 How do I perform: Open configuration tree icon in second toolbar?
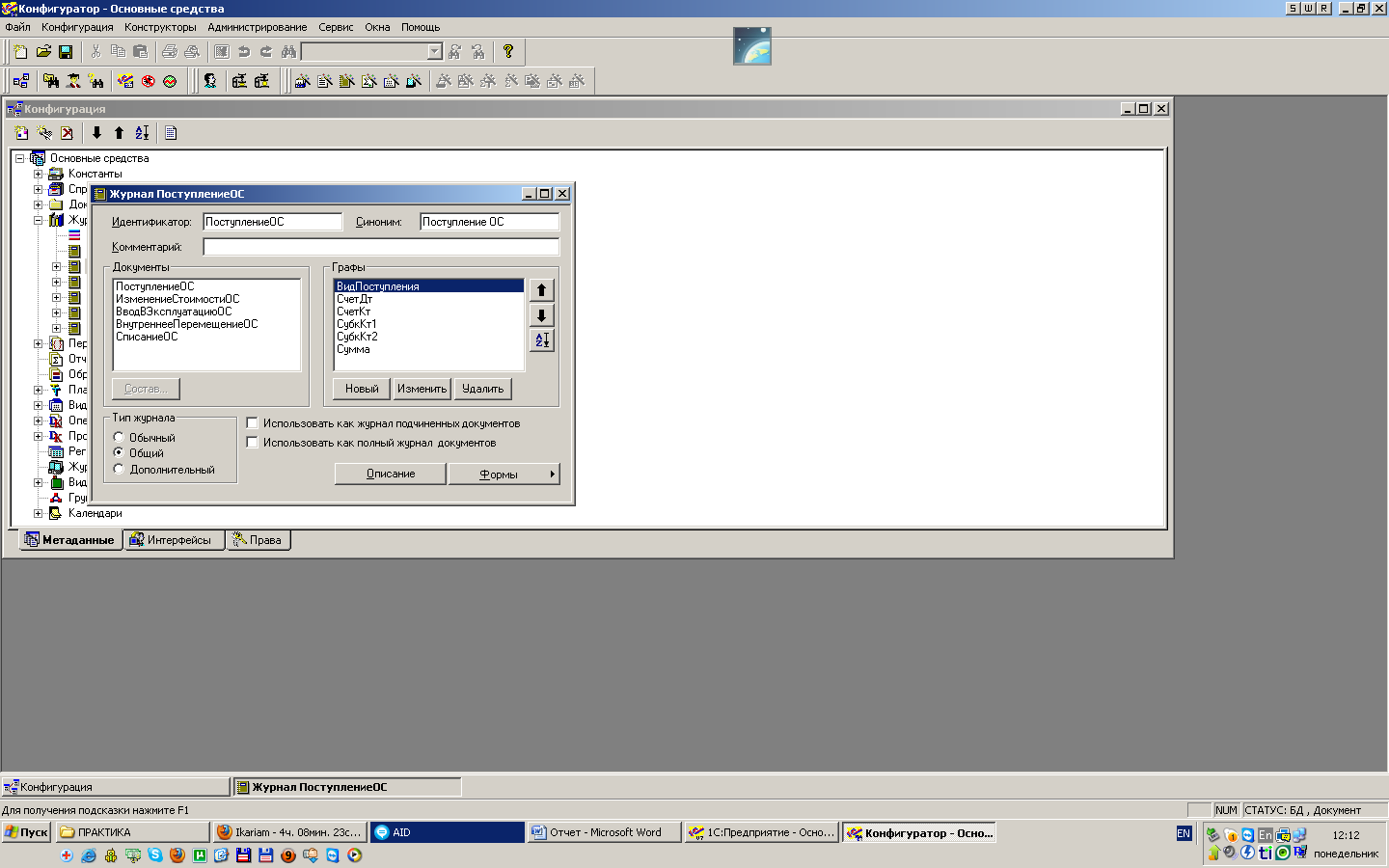click(20, 81)
